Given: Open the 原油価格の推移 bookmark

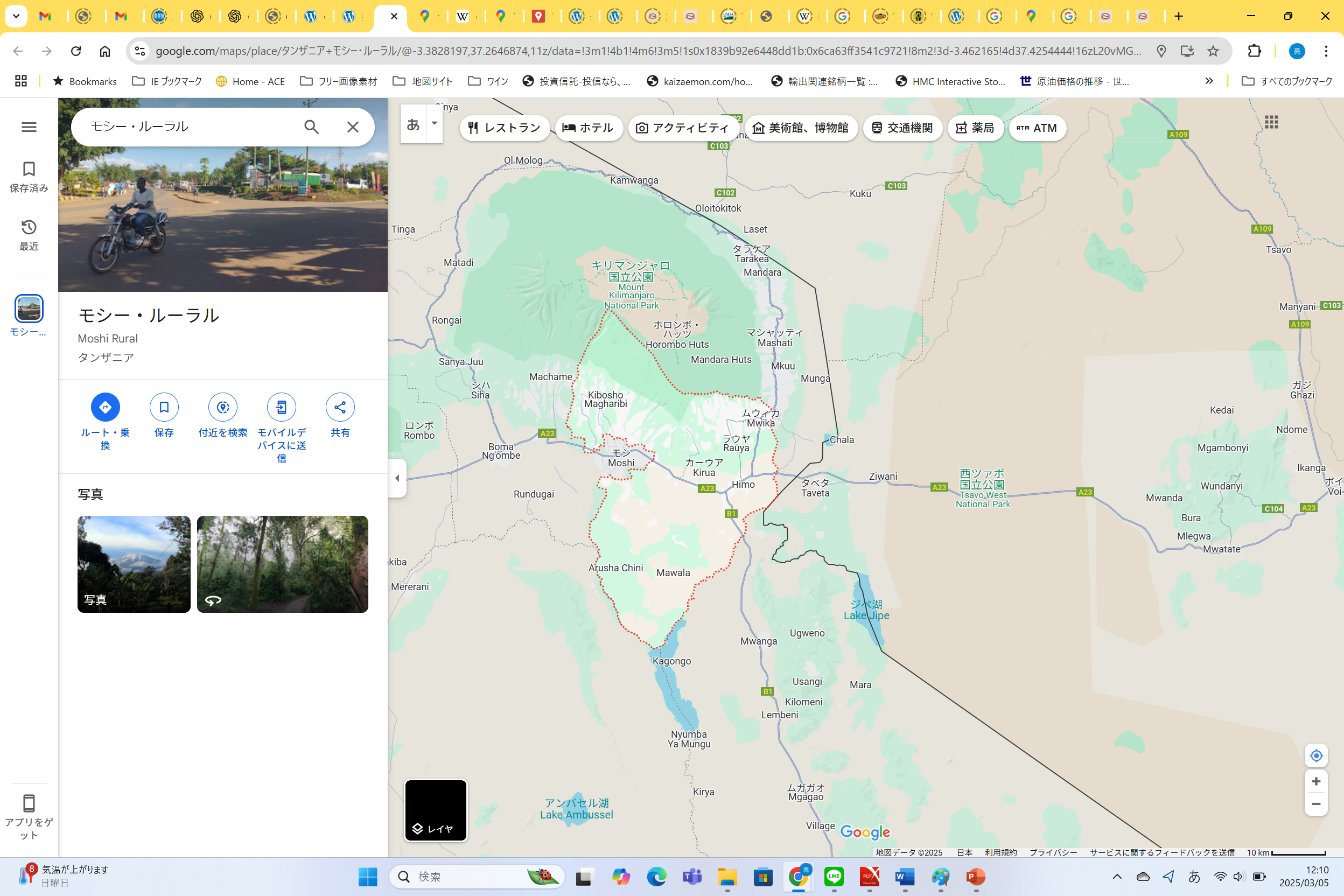Looking at the screenshot, I should pyautogui.click(x=1074, y=81).
